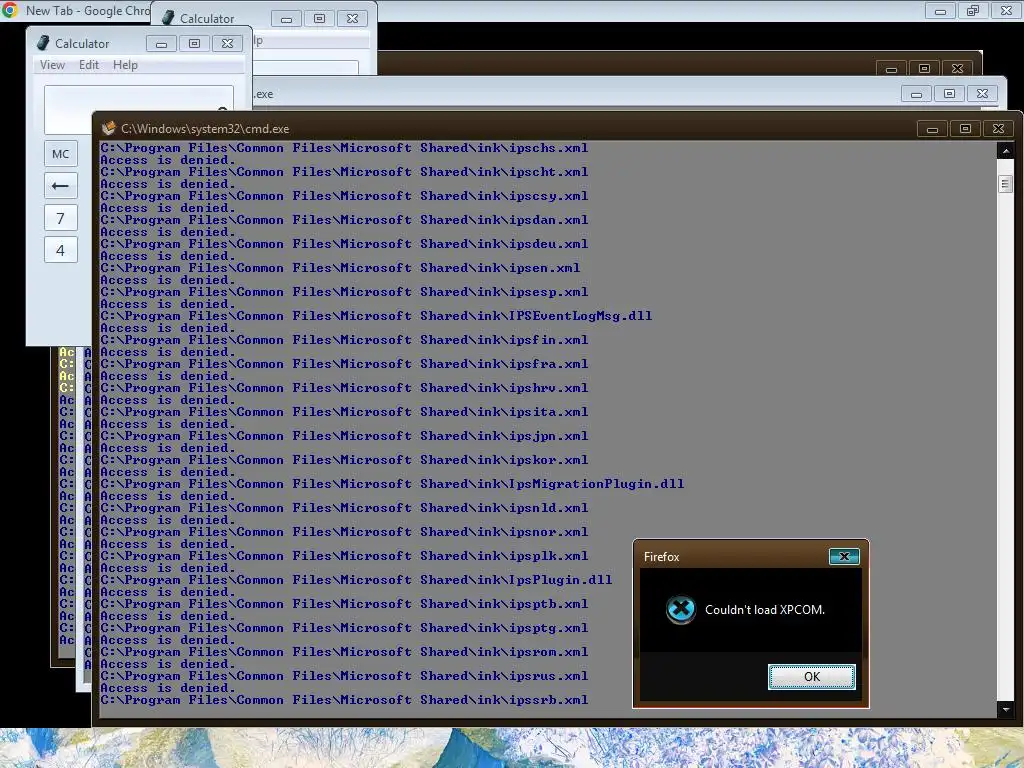Close the rearmost dark-titled cmd window
The image size is (1024, 768).
click(x=957, y=69)
